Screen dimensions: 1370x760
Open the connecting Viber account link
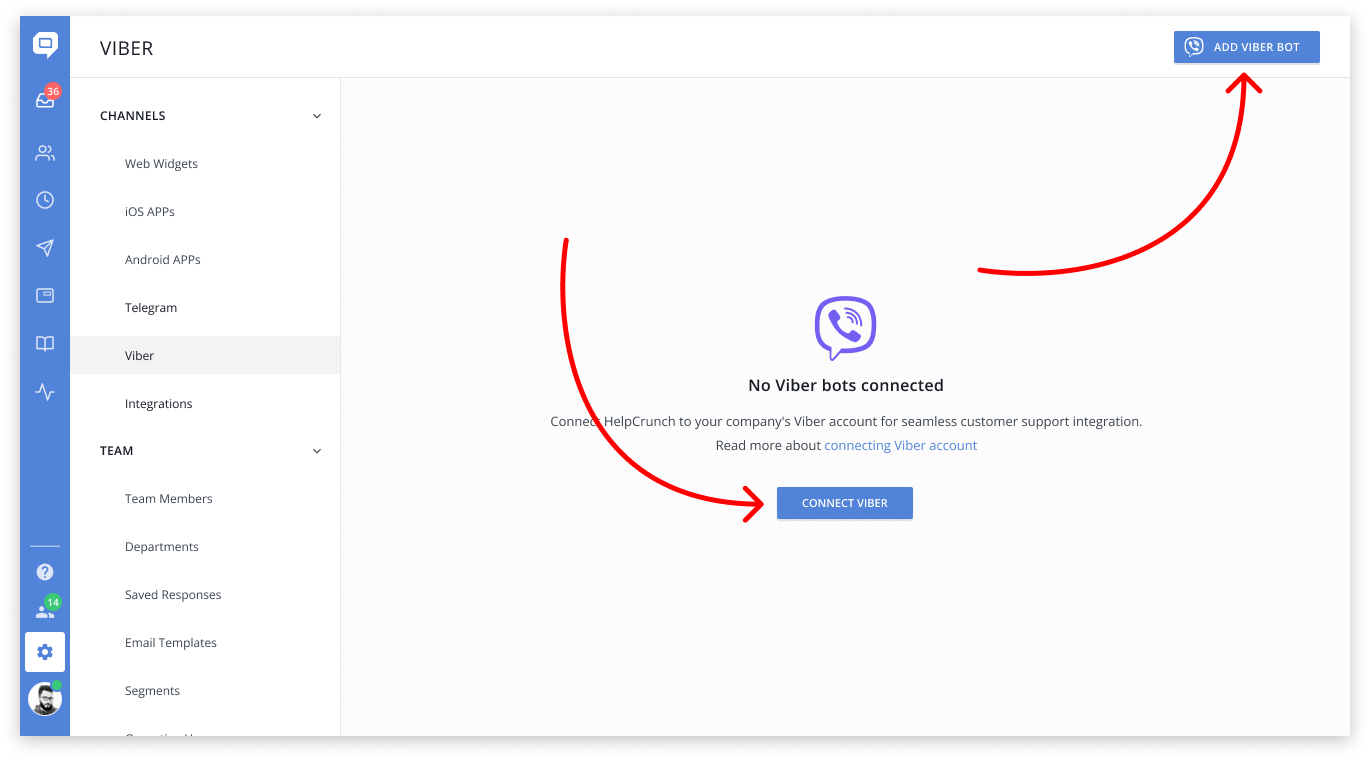901,446
